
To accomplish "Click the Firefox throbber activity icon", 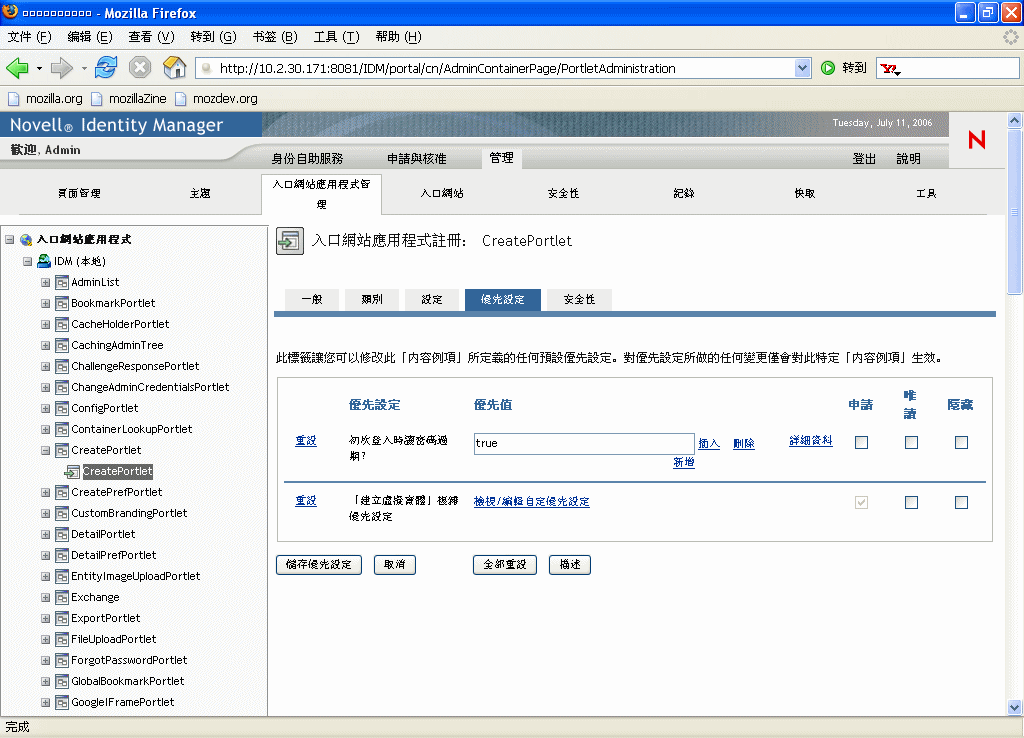I will 1010,37.
